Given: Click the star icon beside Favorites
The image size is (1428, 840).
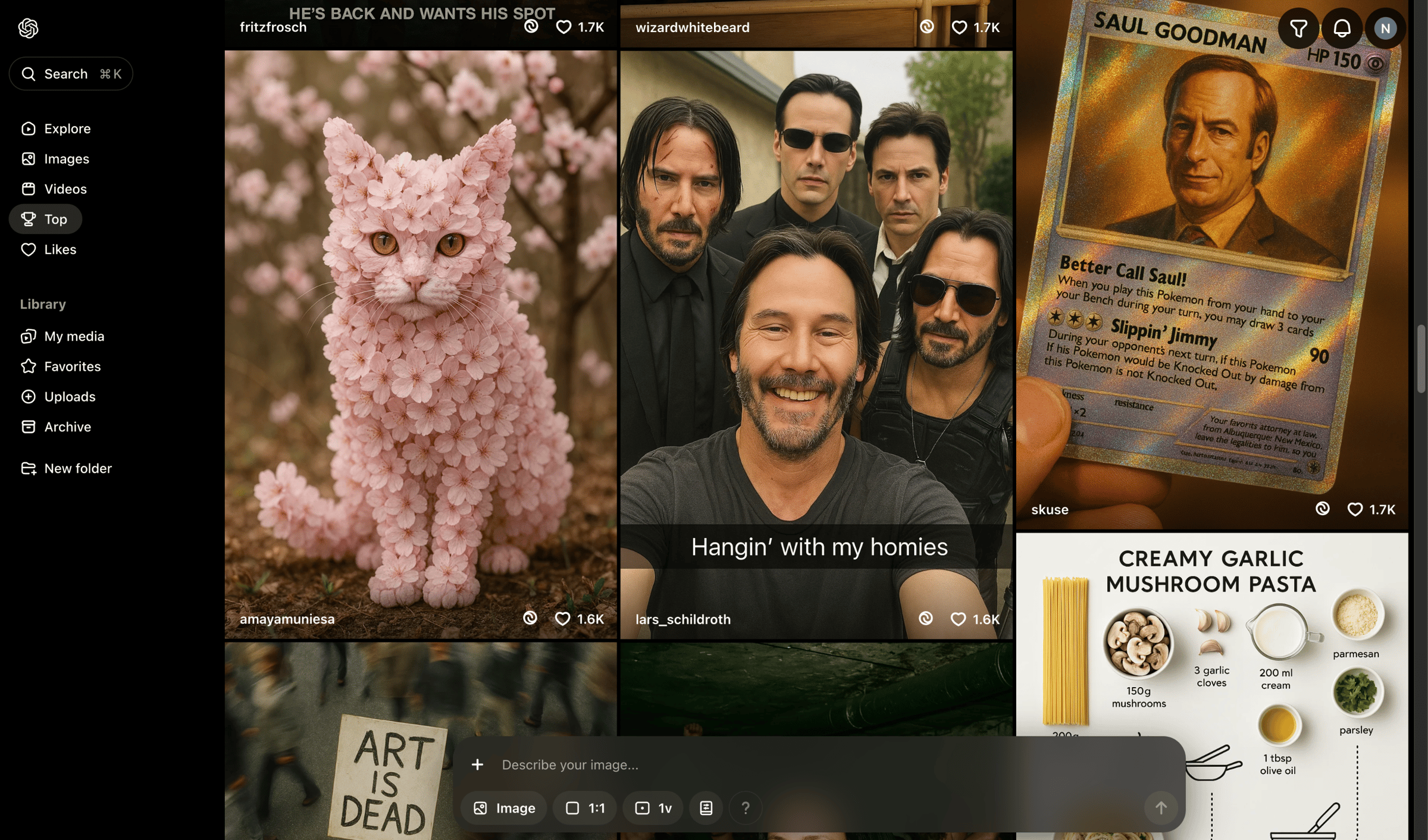Looking at the screenshot, I should pos(28,366).
